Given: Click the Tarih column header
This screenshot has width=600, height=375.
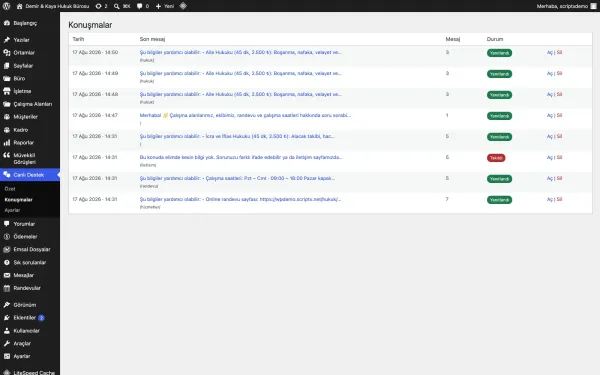Looking at the screenshot, I should (78, 39).
